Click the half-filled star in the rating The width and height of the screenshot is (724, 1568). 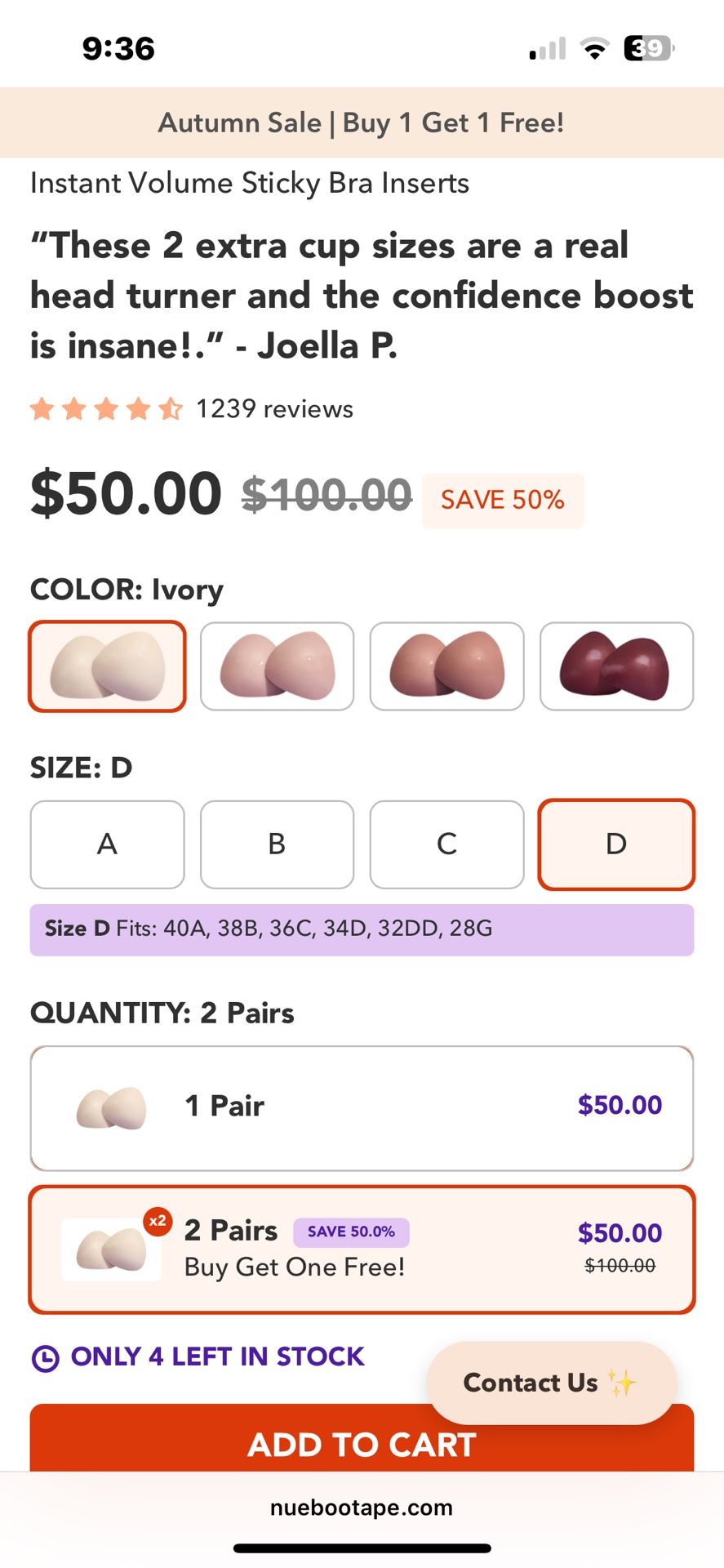click(x=170, y=408)
